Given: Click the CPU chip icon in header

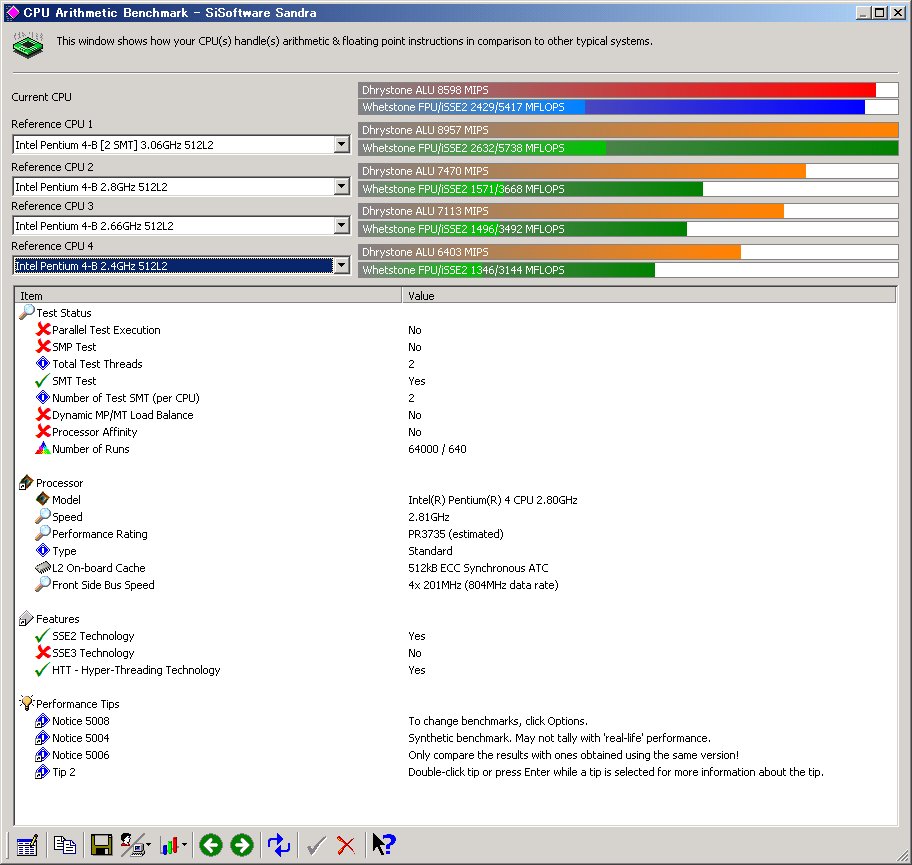Looking at the screenshot, I should click(x=28, y=45).
